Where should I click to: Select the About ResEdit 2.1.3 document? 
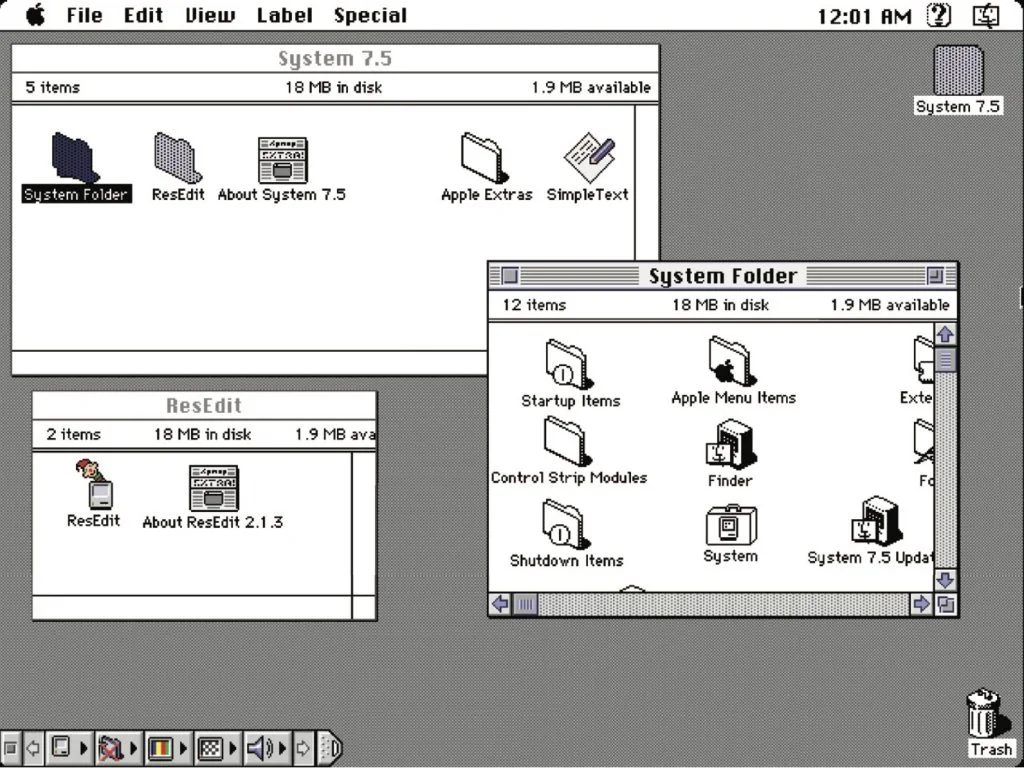coord(213,488)
